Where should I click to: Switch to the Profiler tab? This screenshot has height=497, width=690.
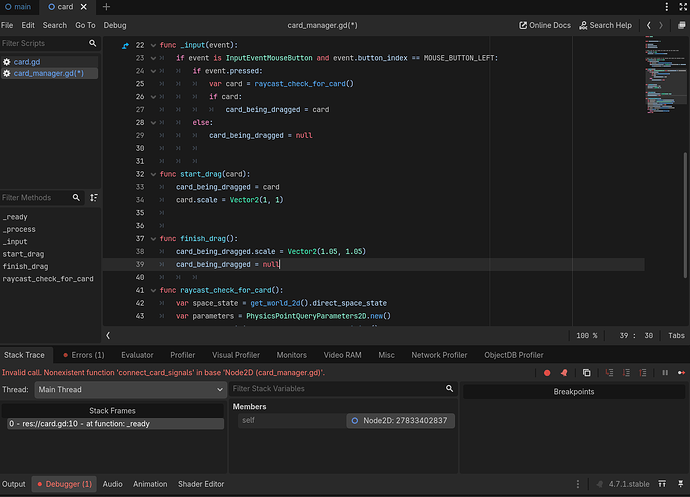click(183, 355)
